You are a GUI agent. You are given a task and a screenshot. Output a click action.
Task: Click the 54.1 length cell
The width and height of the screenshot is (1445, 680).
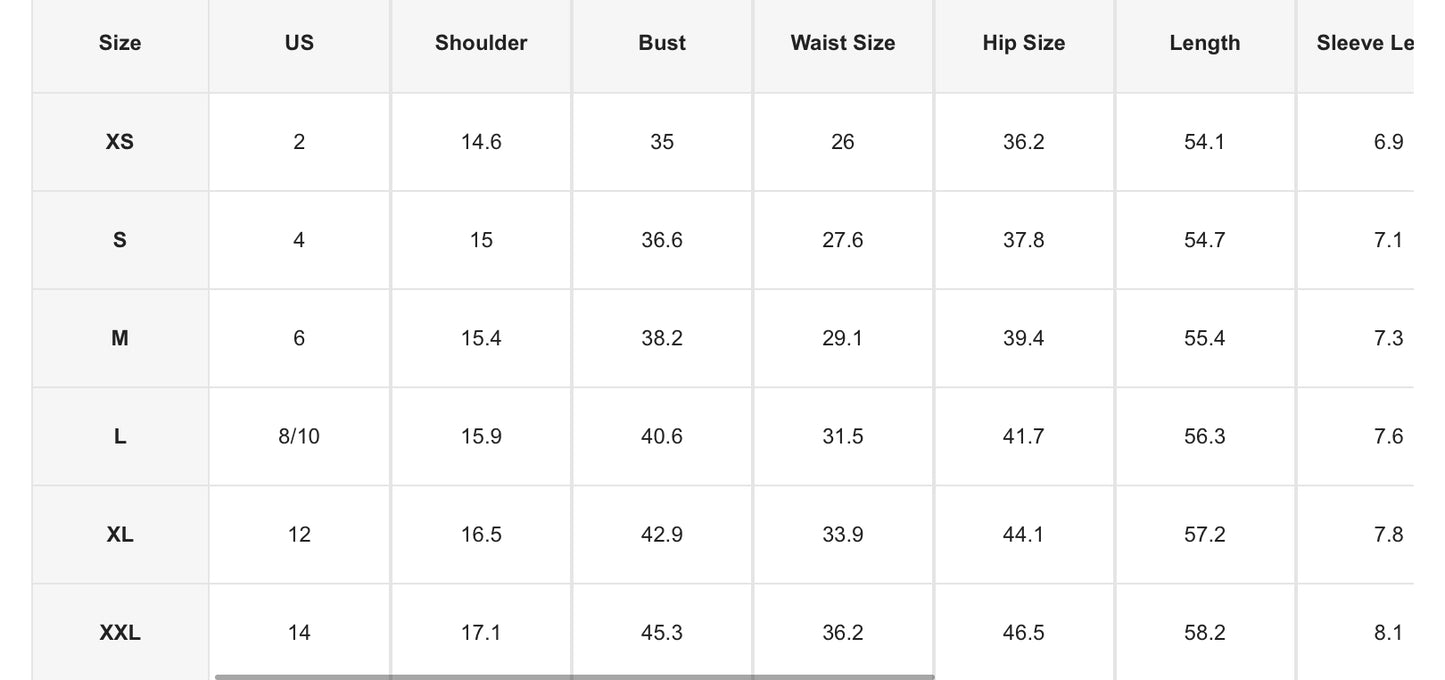pyautogui.click(x=1205, y=142)
